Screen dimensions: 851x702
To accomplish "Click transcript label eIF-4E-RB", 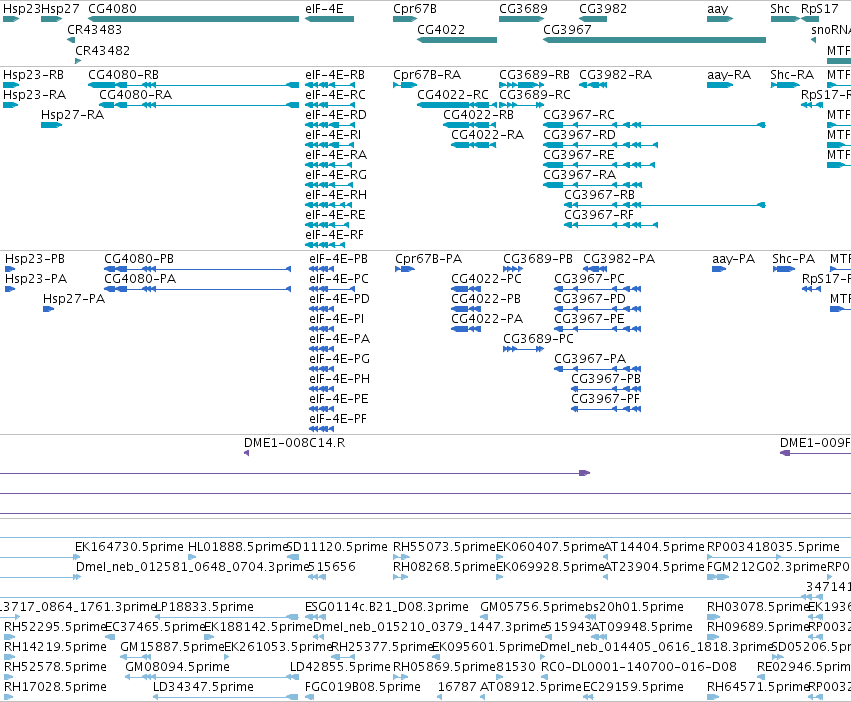I will pos(335,74).
